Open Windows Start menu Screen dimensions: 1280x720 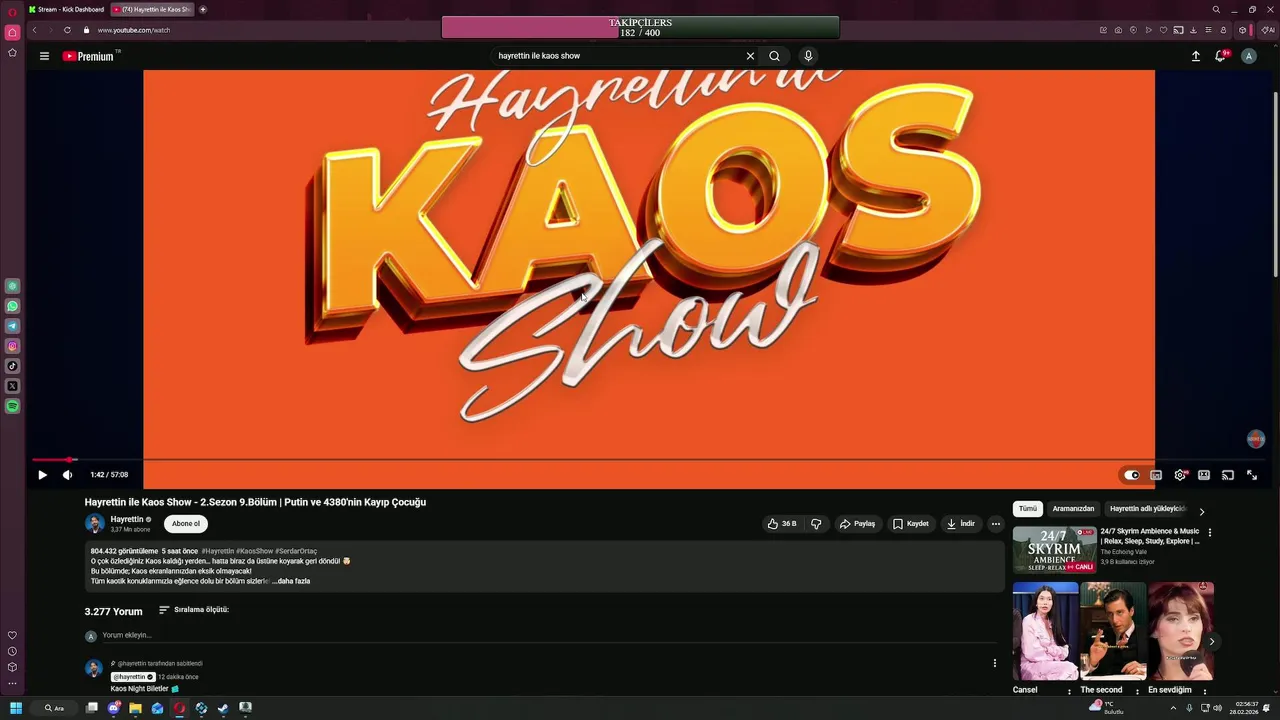tap(16, 708)
